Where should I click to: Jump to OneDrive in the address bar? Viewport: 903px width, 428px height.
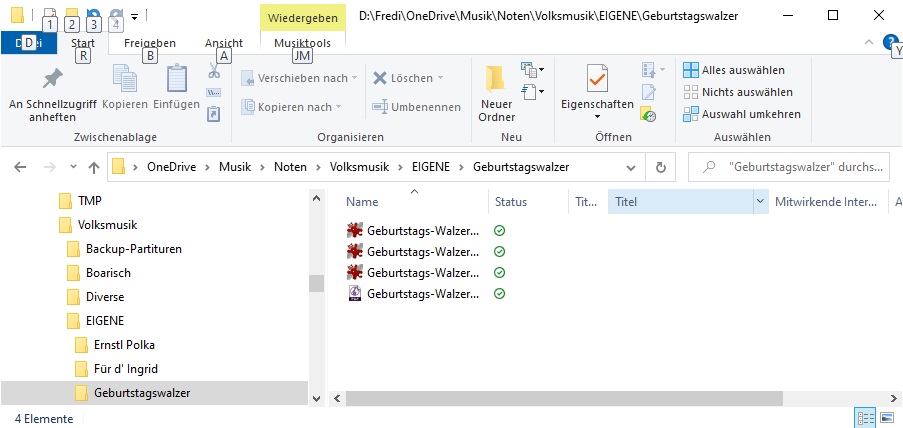pos(171,167)
